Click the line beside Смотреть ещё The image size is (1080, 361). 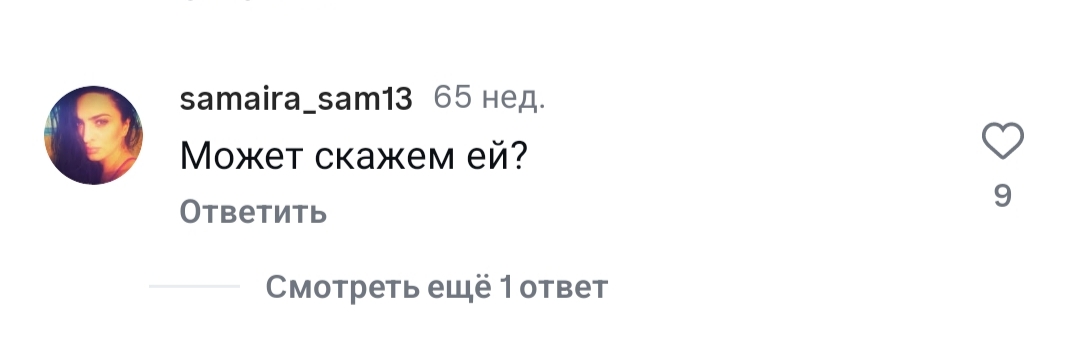click(x=194, y=286)
